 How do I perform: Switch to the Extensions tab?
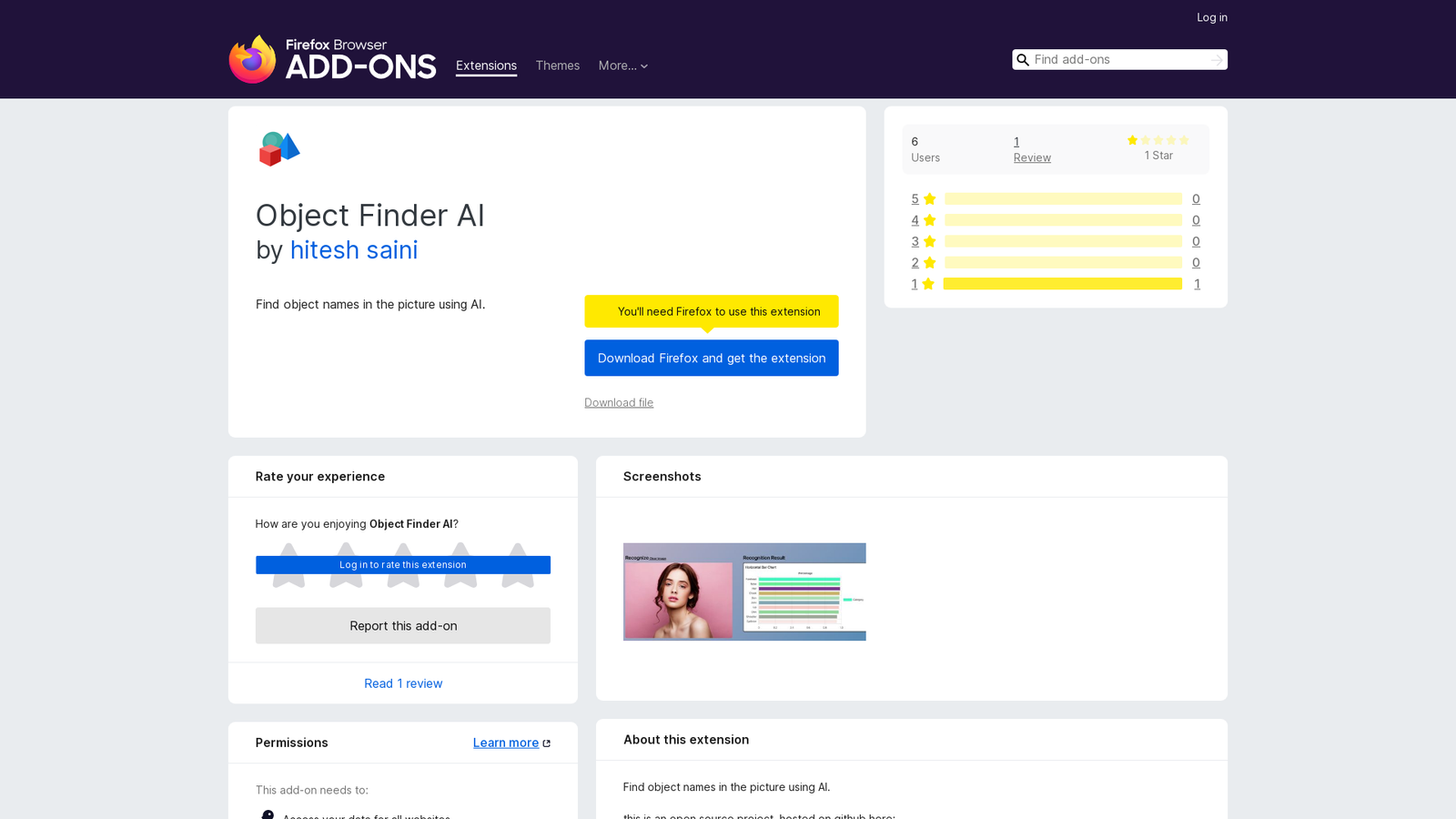(x=486, y=66)
